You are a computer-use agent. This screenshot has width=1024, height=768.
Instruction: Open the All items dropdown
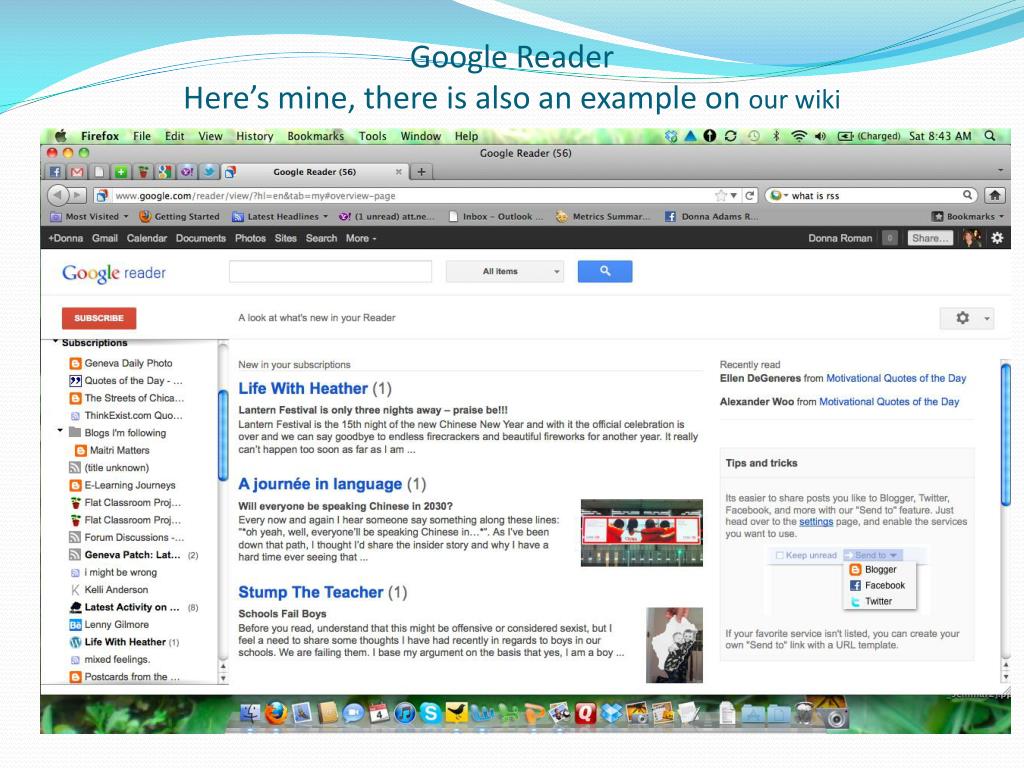504,271
